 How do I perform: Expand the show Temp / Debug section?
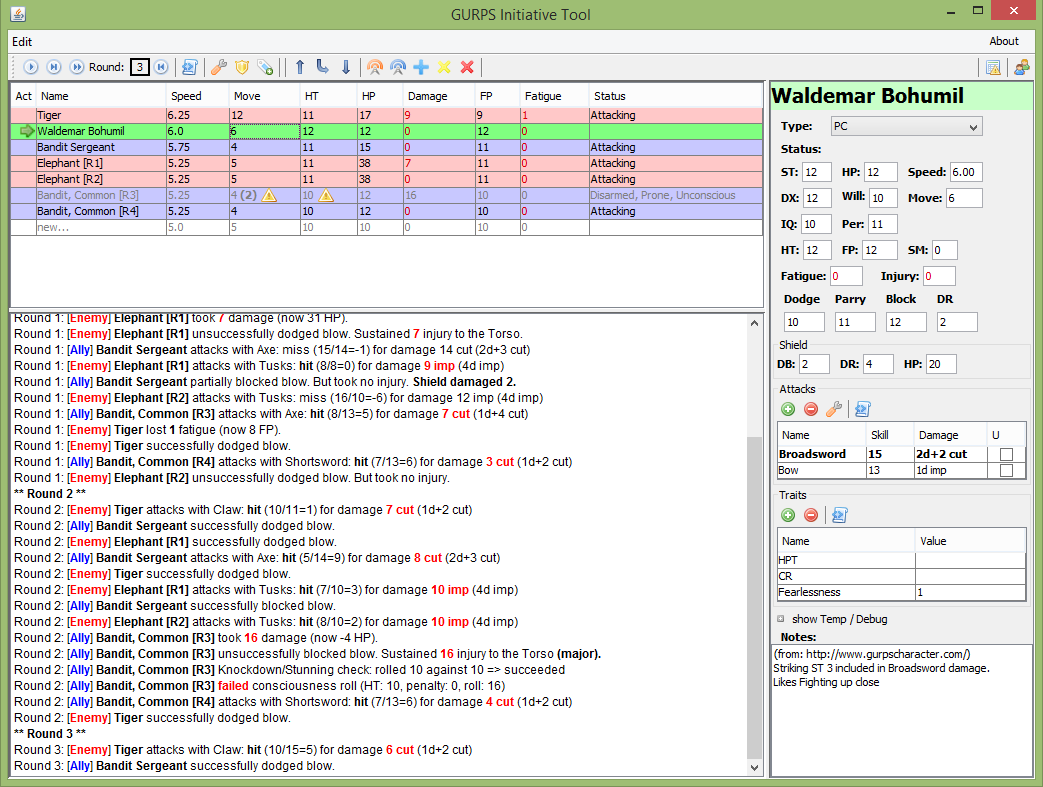(x=782, y=619)
